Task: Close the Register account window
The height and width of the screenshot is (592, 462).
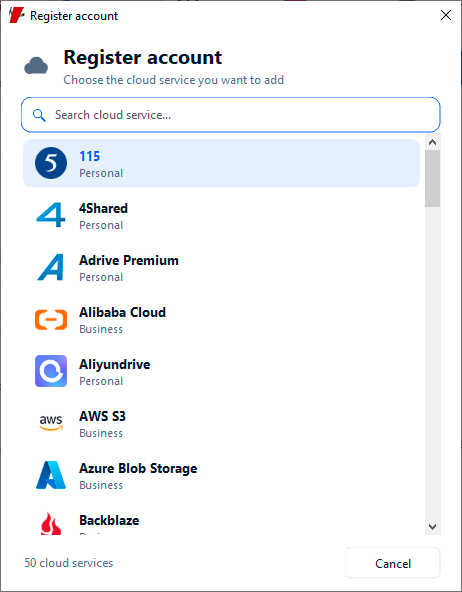Action: [446, 15]
